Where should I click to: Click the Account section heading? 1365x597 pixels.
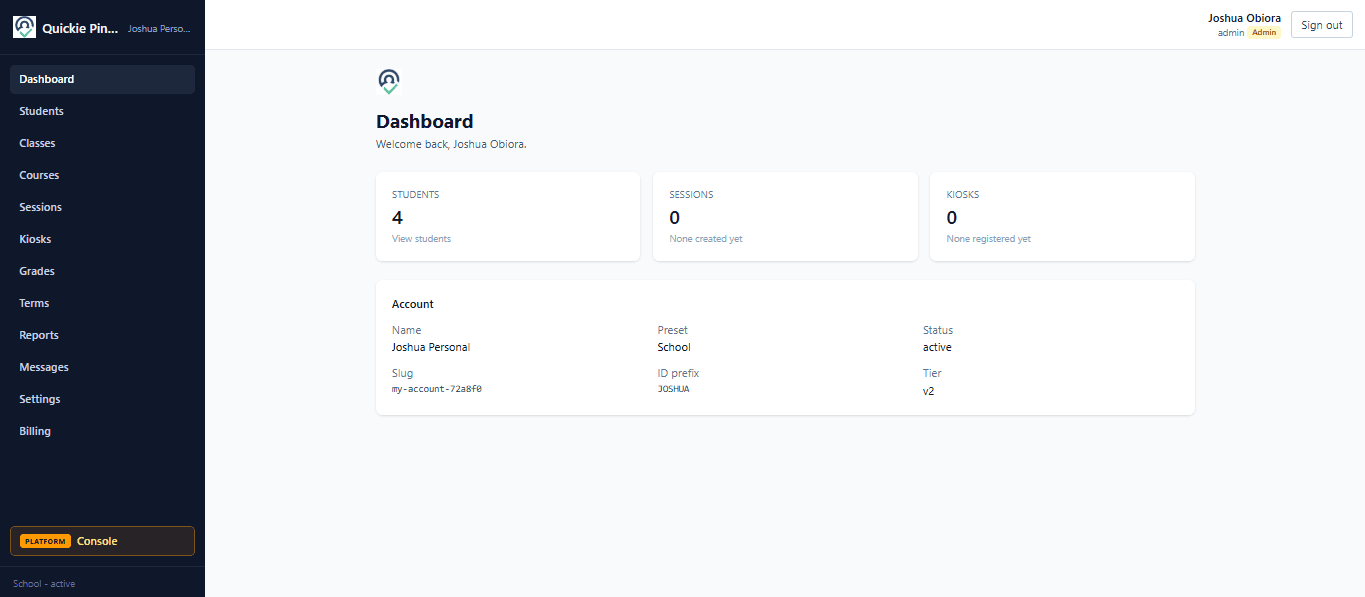413,304
